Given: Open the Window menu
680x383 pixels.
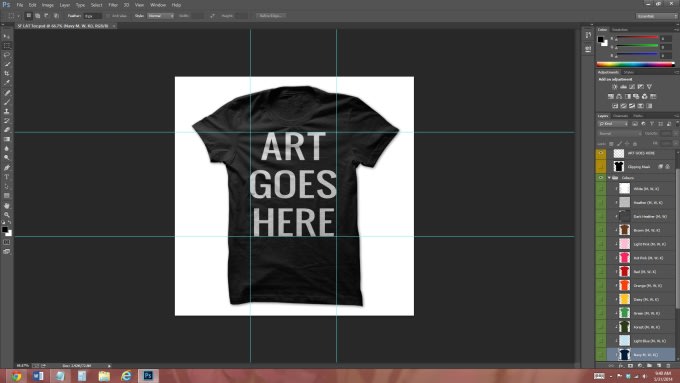Looking at the screenshot, I should (x=157, y=5).
